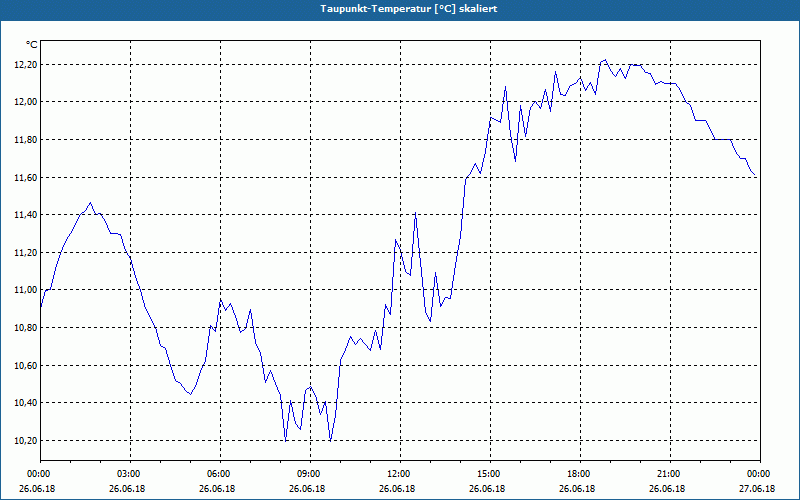Image resolution: width=800 pixels, height=500 pixels.
Task: Select the °C unit label on the y-axis
Action: click(32, 45)
